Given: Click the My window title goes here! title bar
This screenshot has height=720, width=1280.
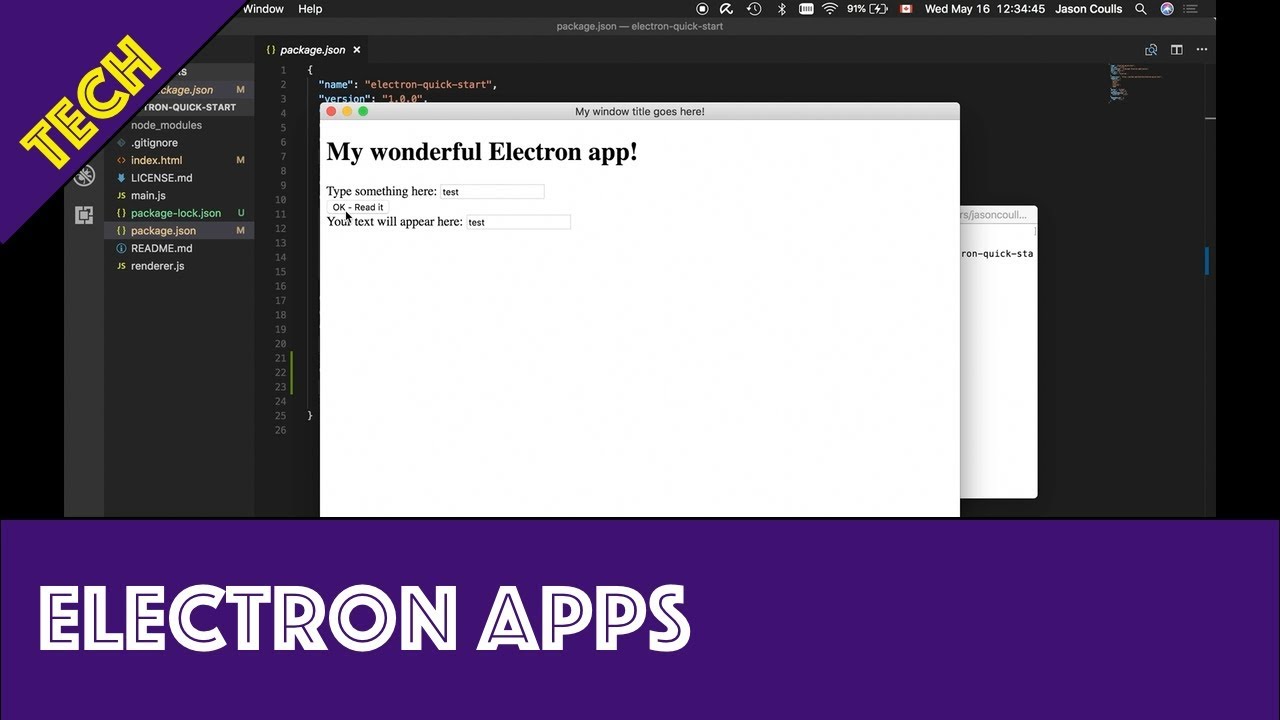Looking at the screenshot, I should (x=640, y=111).
